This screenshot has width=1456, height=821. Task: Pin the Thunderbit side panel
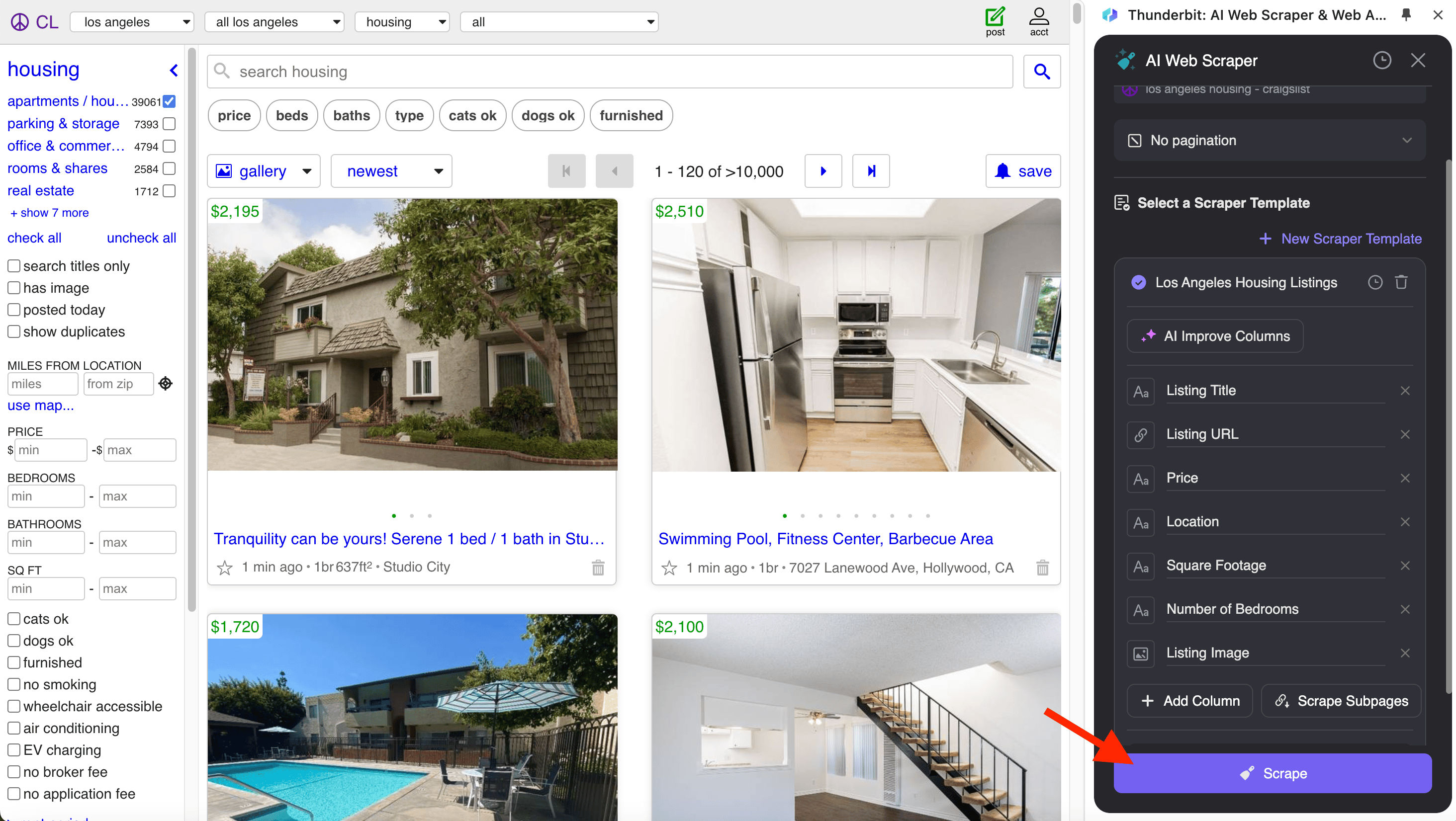pos(1406,15)
